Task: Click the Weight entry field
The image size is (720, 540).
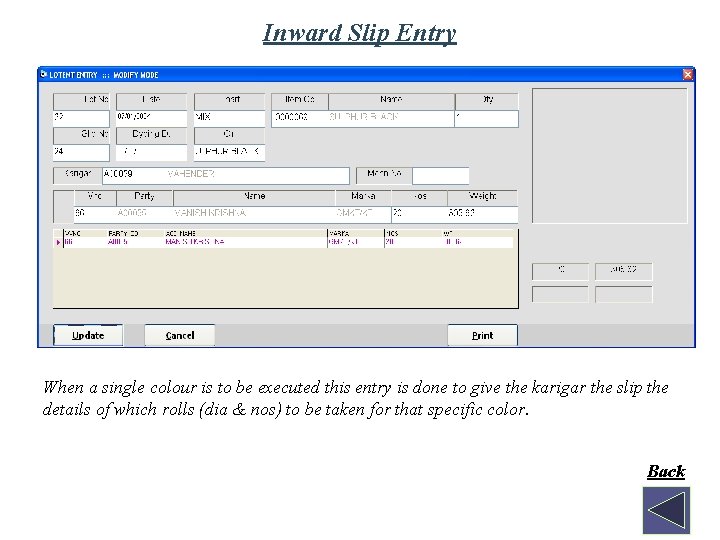Action: (x=483, y=214)
